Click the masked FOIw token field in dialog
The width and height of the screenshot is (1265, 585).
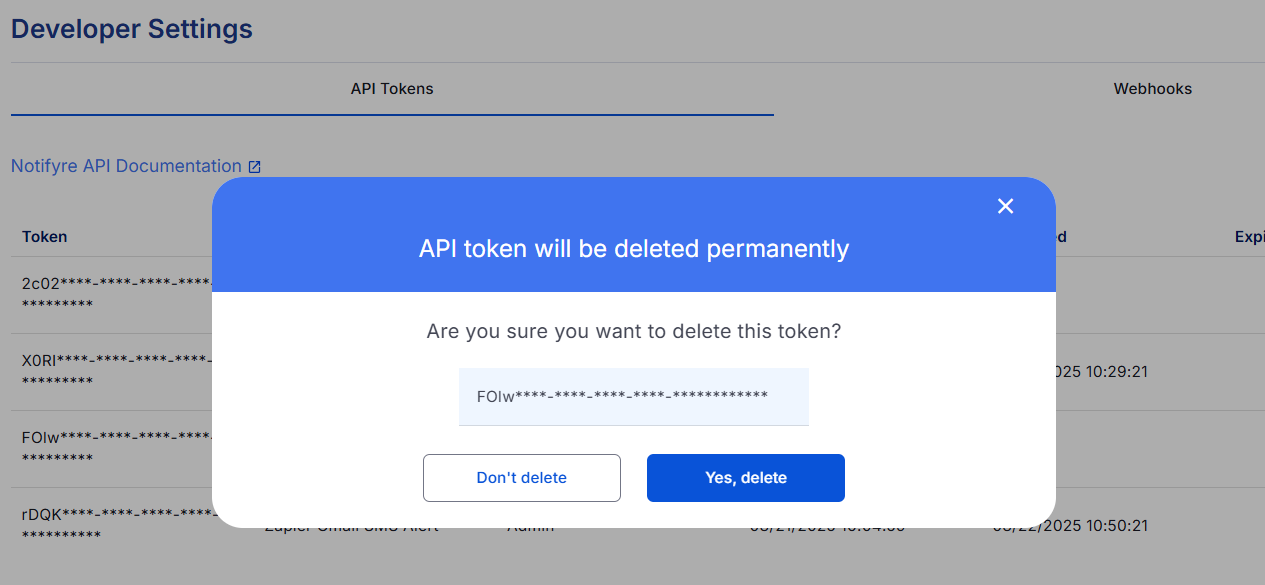coord(633,396)
